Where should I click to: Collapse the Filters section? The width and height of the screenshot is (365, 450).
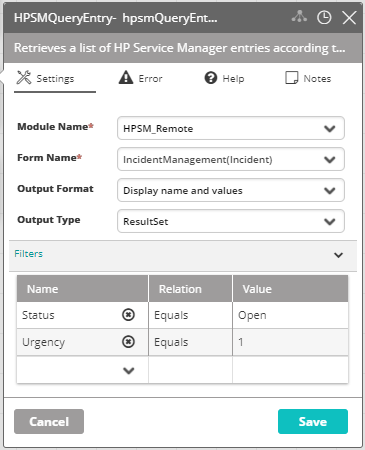tap(338, 255)
